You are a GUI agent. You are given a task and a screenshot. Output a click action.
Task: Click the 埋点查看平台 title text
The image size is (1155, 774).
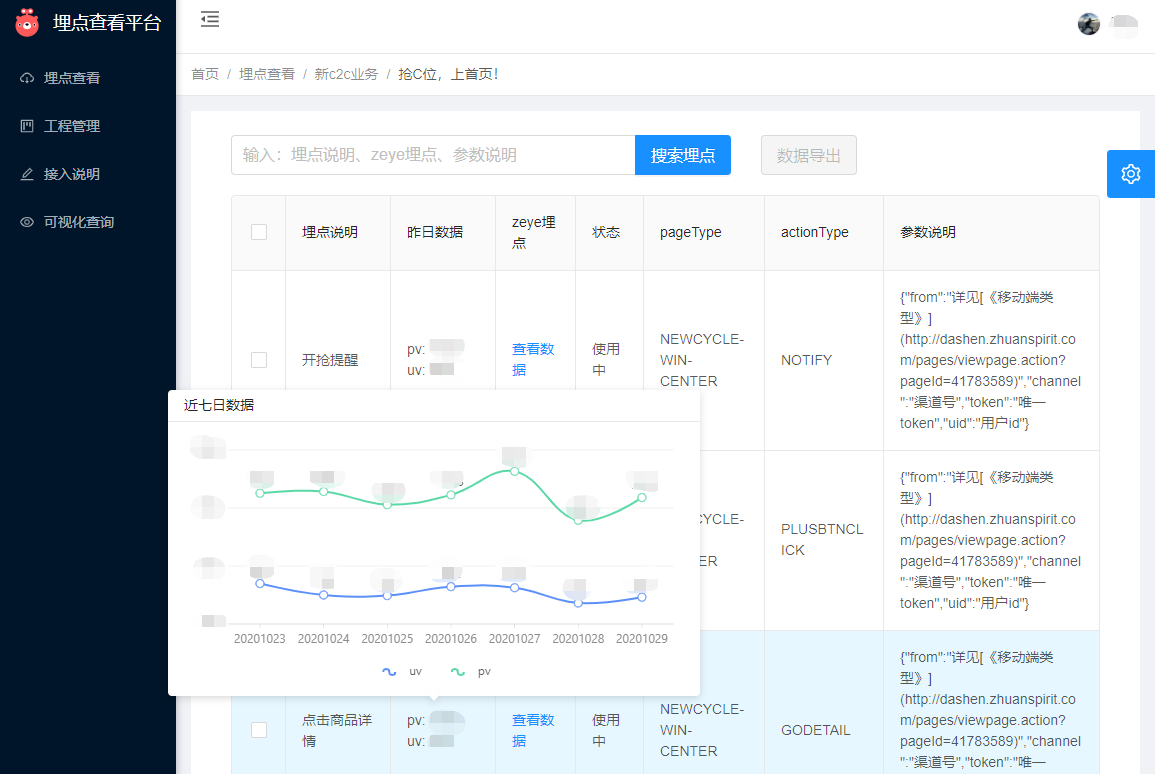pyautogui.click(x=107, y=23)
